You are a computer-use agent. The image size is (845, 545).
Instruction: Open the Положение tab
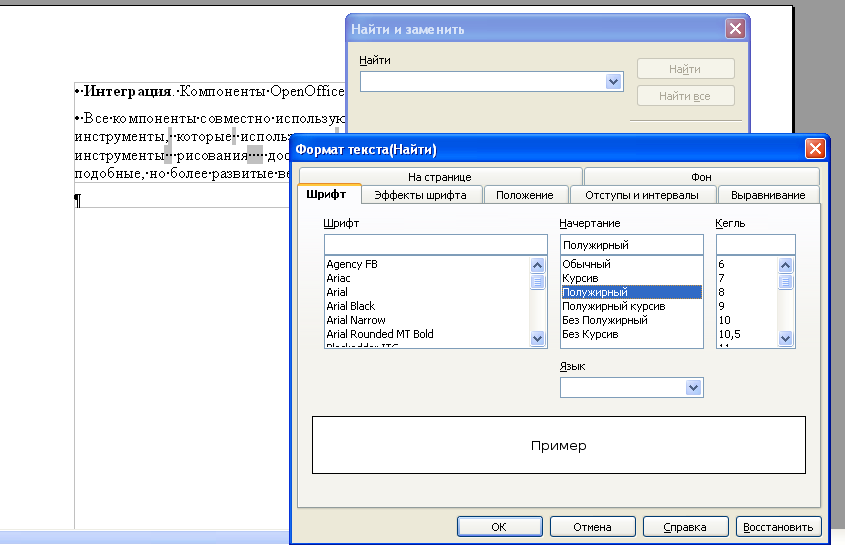click(x=525, y=195)
